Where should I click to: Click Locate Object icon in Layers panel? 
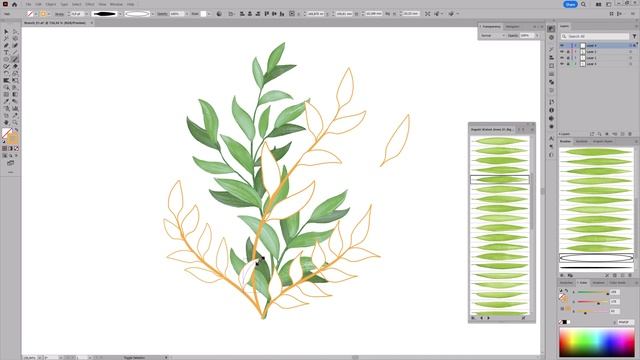tap(599, 134)
